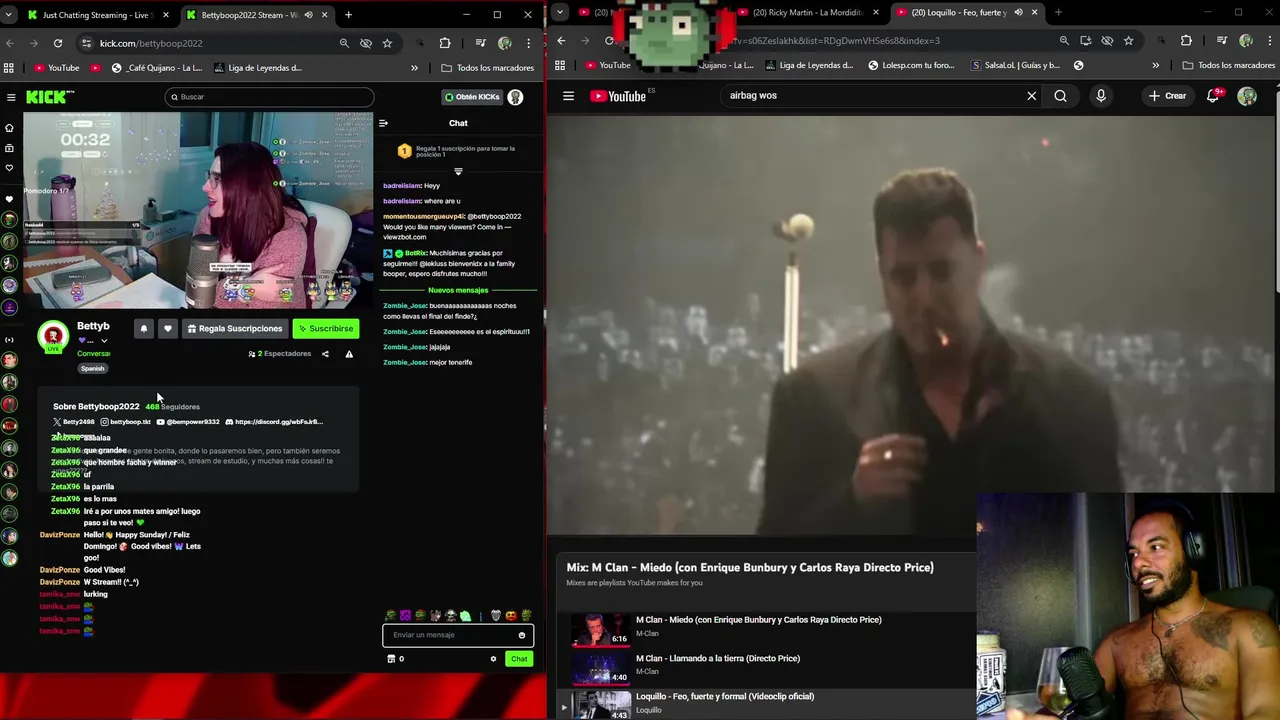Click the Suscribirse button

[x=326, y=328]
